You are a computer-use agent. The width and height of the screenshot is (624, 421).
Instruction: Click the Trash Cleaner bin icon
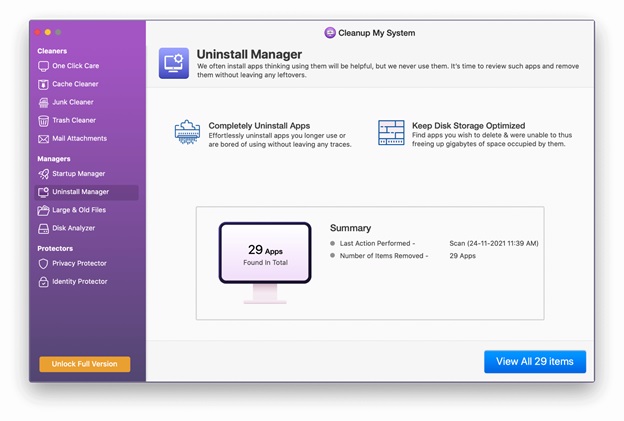pyautogui.click(x=43, y=120)
